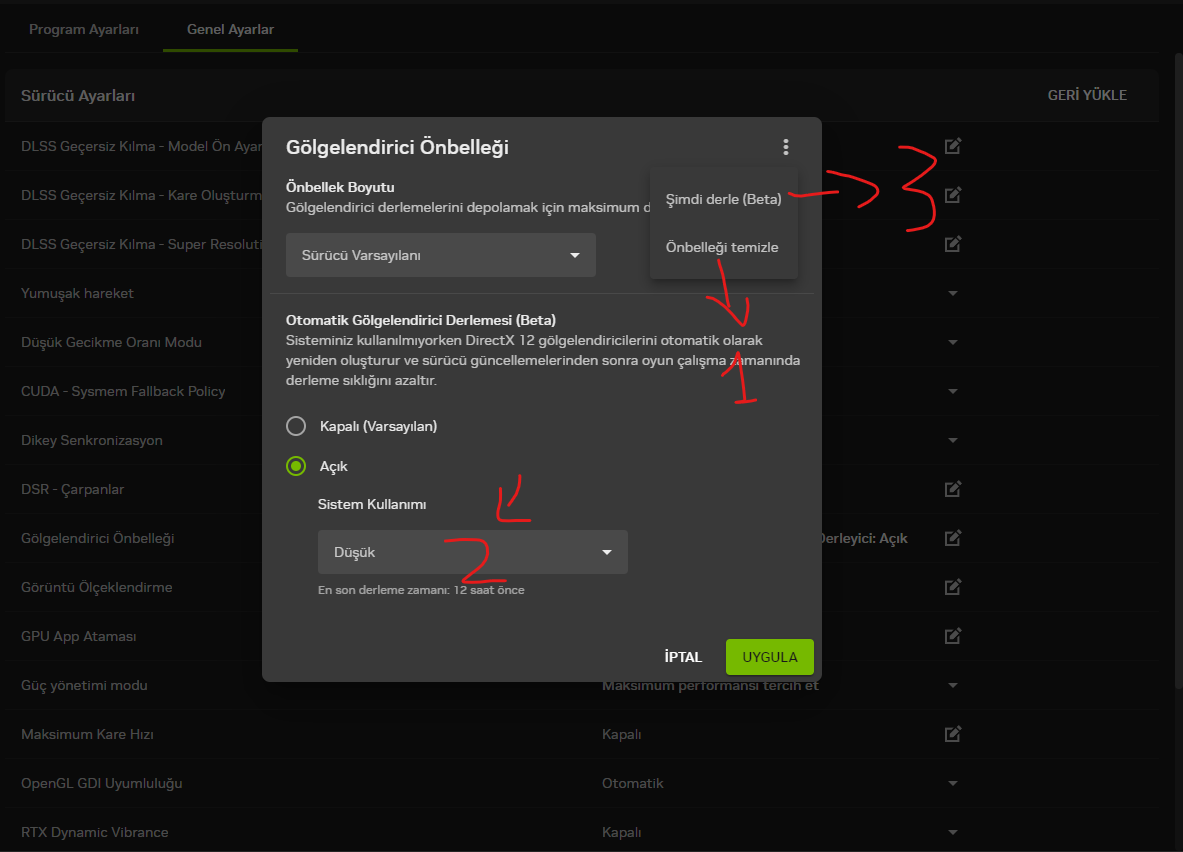Select the Maksimum Kare Hızı row label

coord(88,734)
